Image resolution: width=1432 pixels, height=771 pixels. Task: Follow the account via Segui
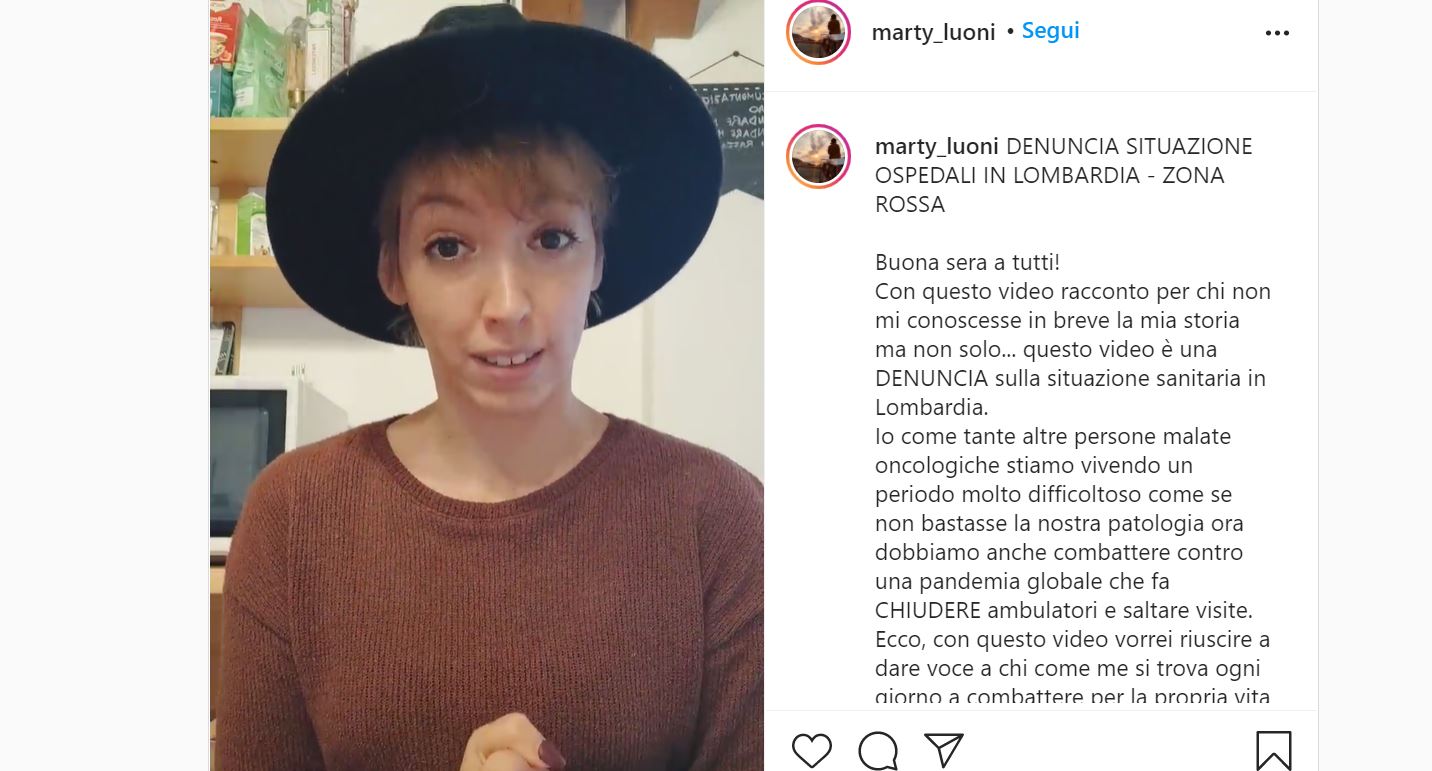tap(1050, 31)
